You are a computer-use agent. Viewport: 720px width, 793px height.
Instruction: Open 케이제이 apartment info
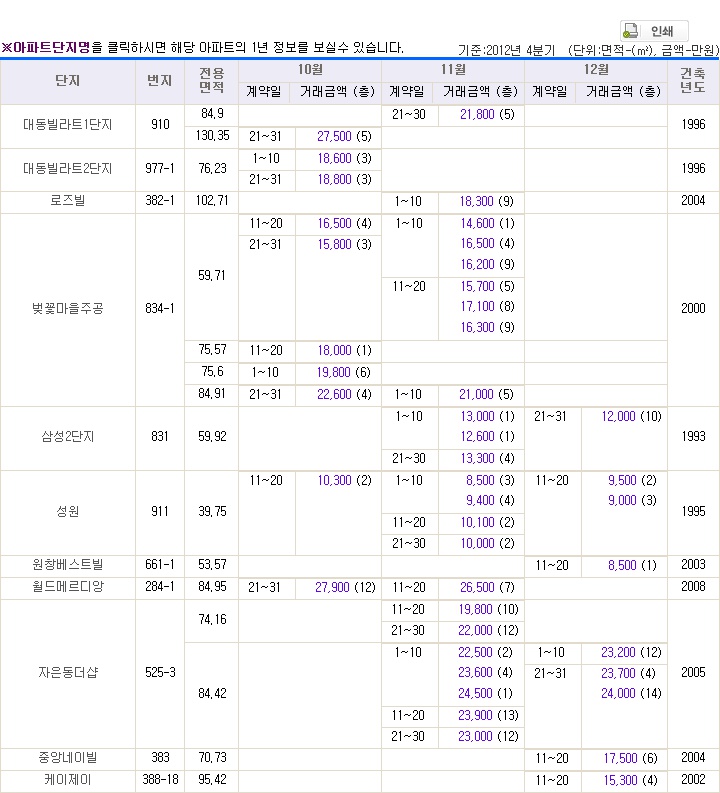coord(68,780)
